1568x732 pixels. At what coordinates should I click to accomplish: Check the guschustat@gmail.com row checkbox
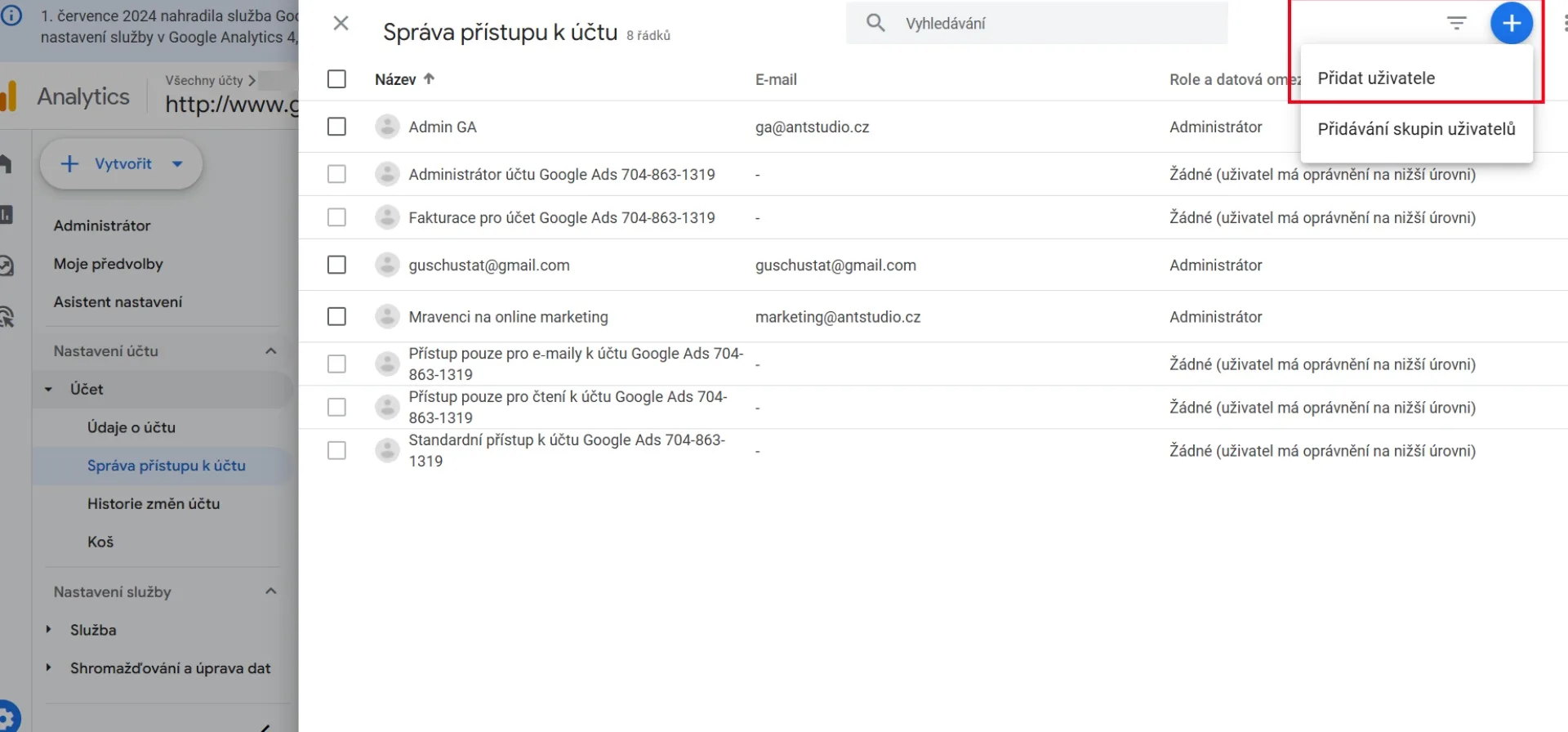[x=336, y=265]
